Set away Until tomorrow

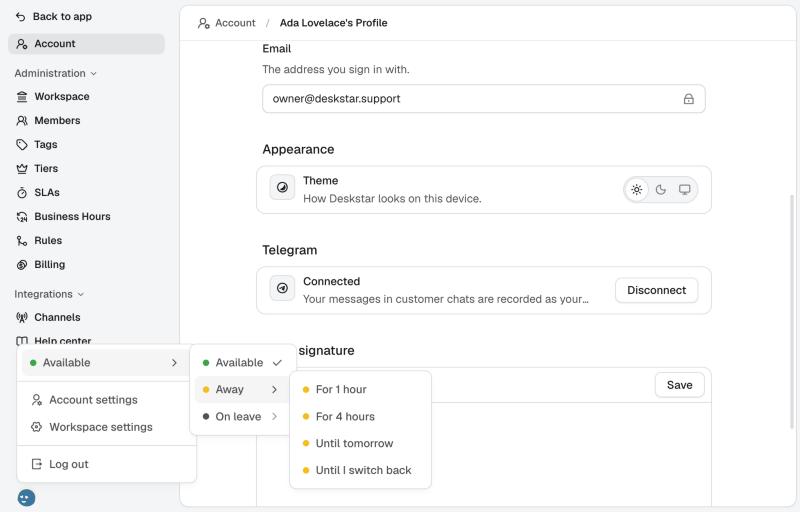(x=360, y=444)
